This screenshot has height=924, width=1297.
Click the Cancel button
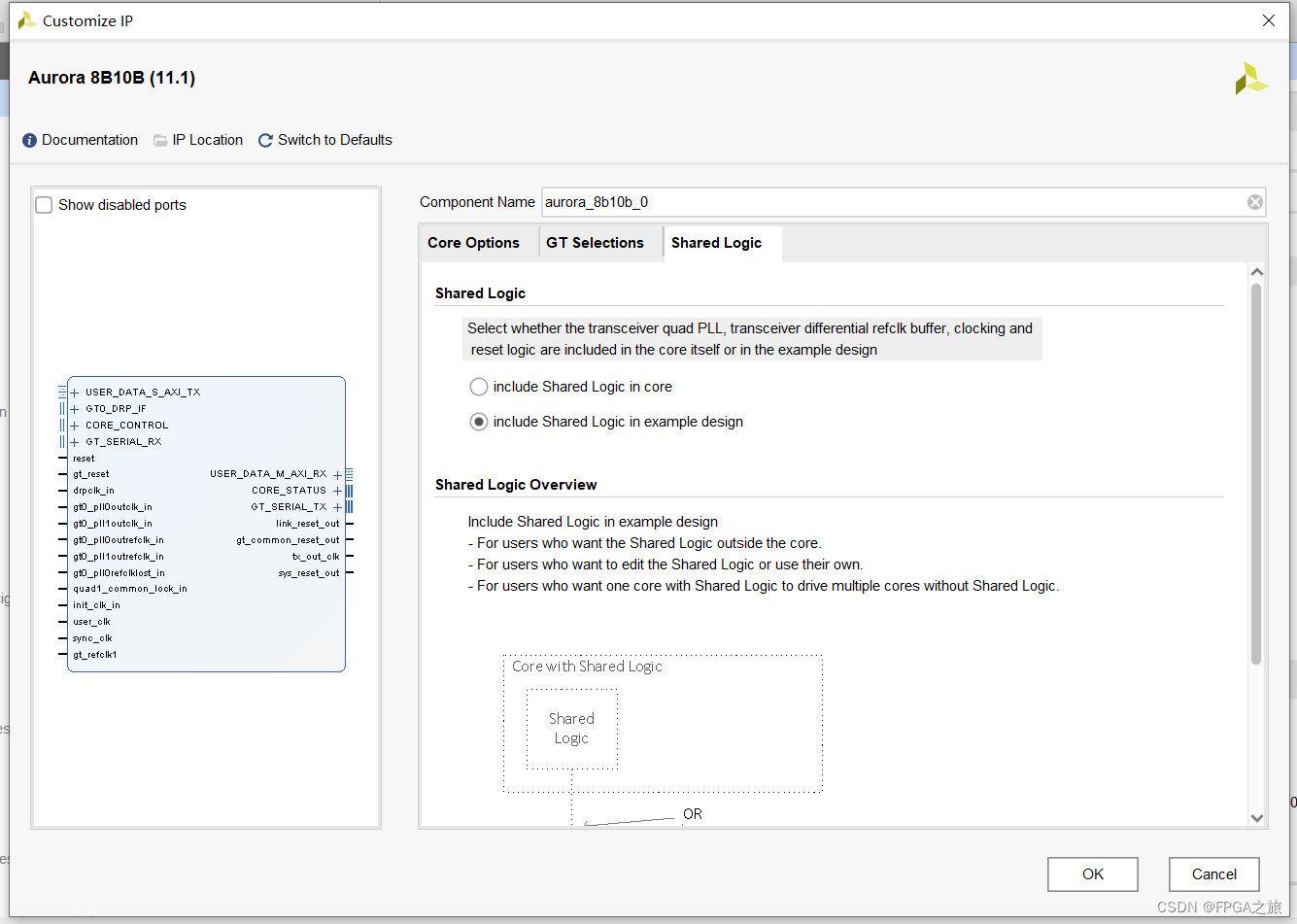click(1214, 874)
